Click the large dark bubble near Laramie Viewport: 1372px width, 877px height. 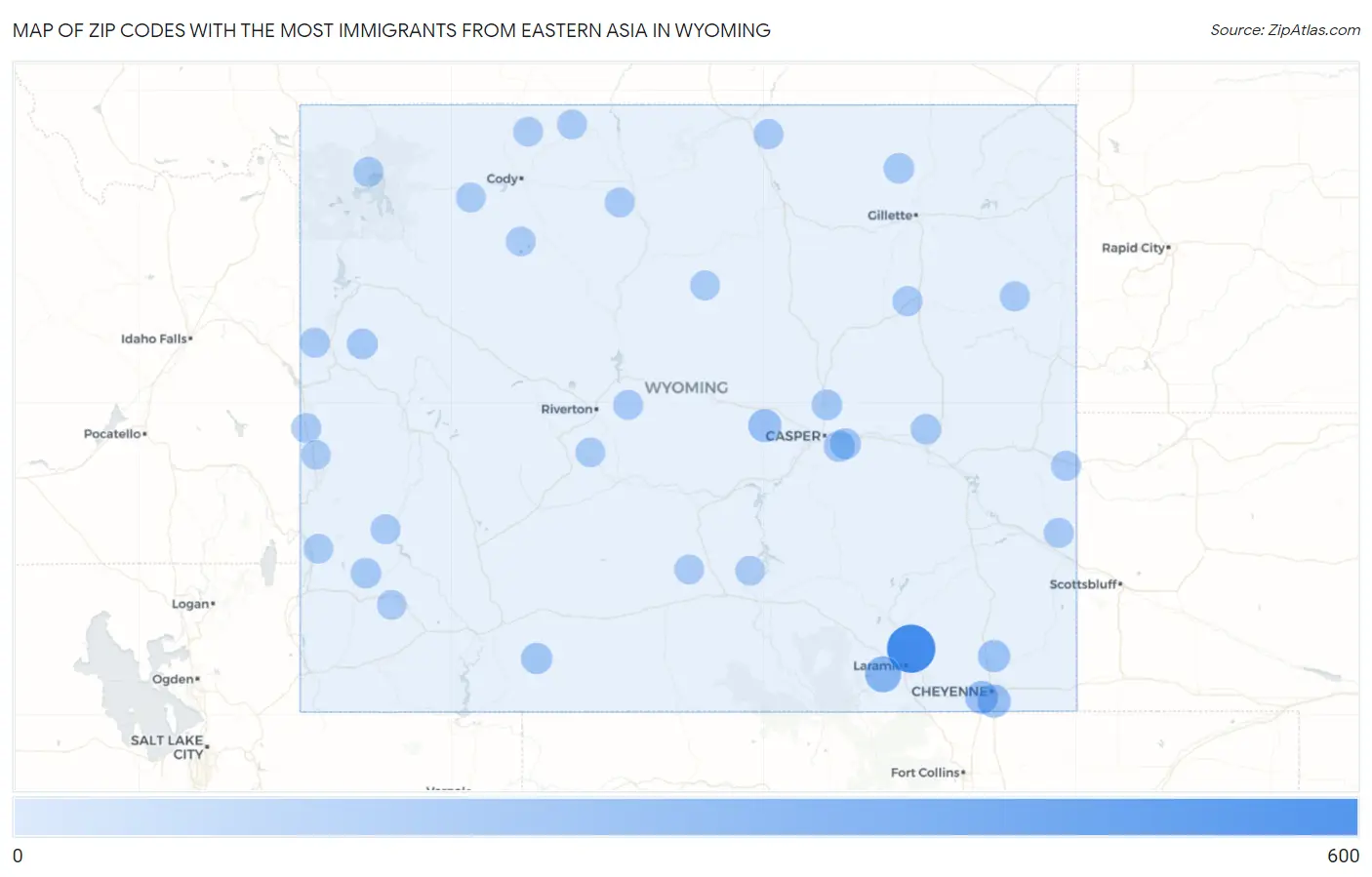[910, 649]
